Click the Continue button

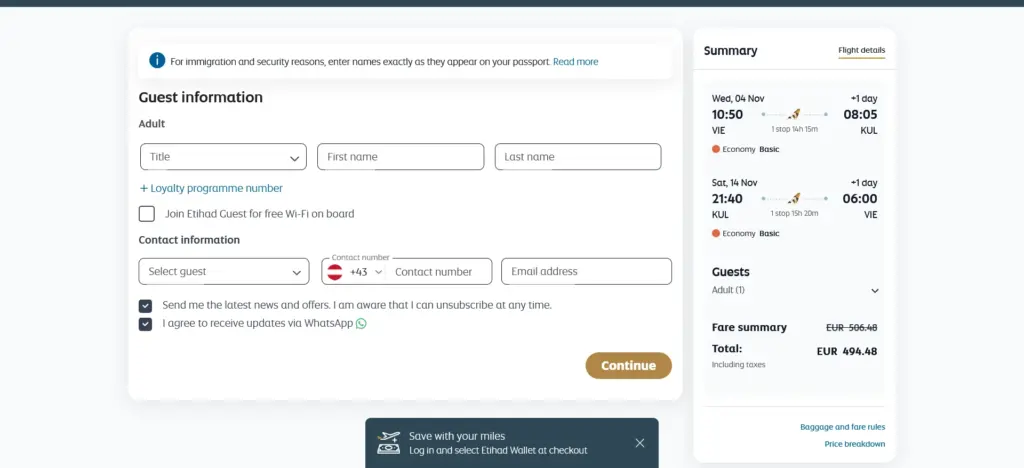tap(628, 366)
